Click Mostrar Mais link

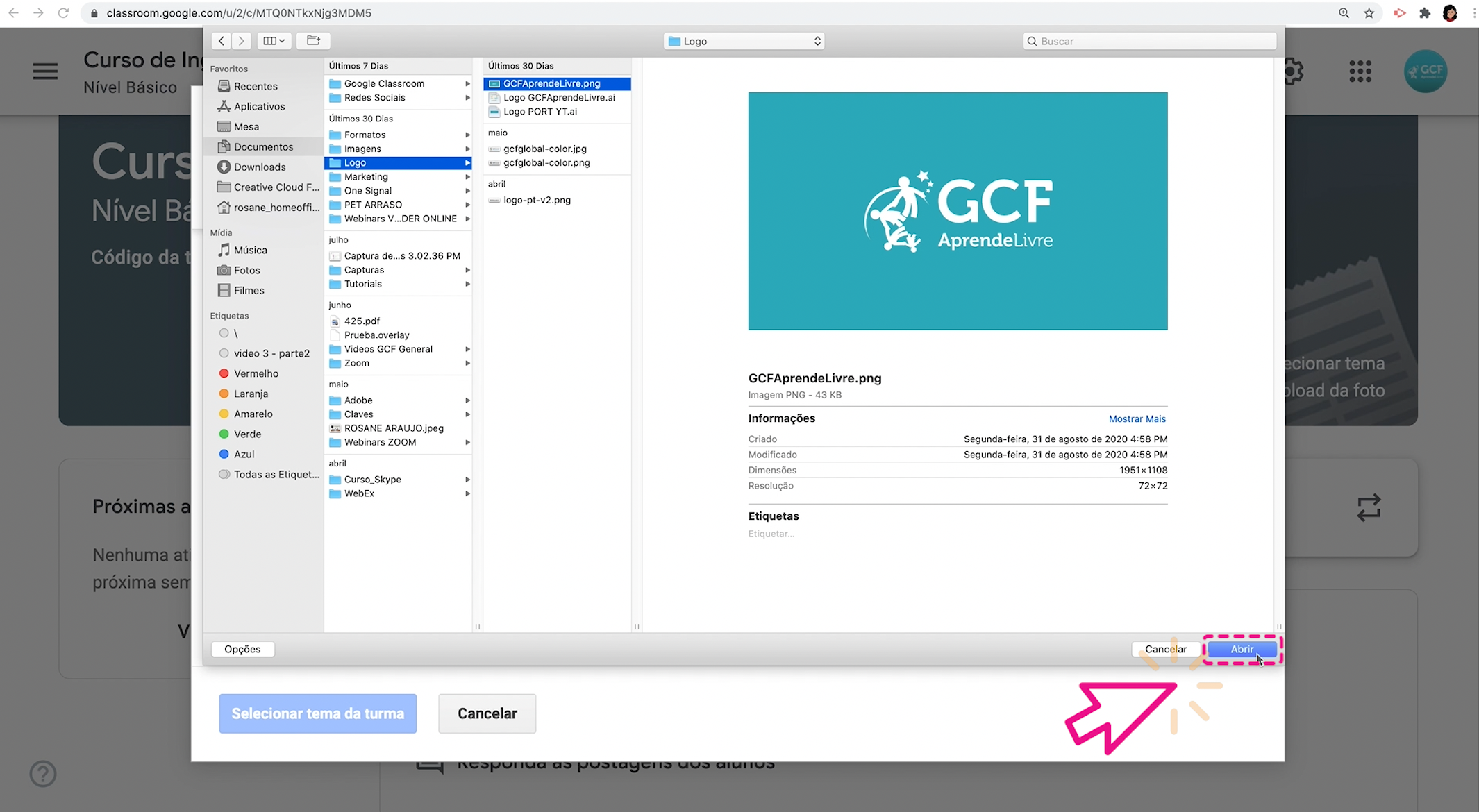point(1137,418)
